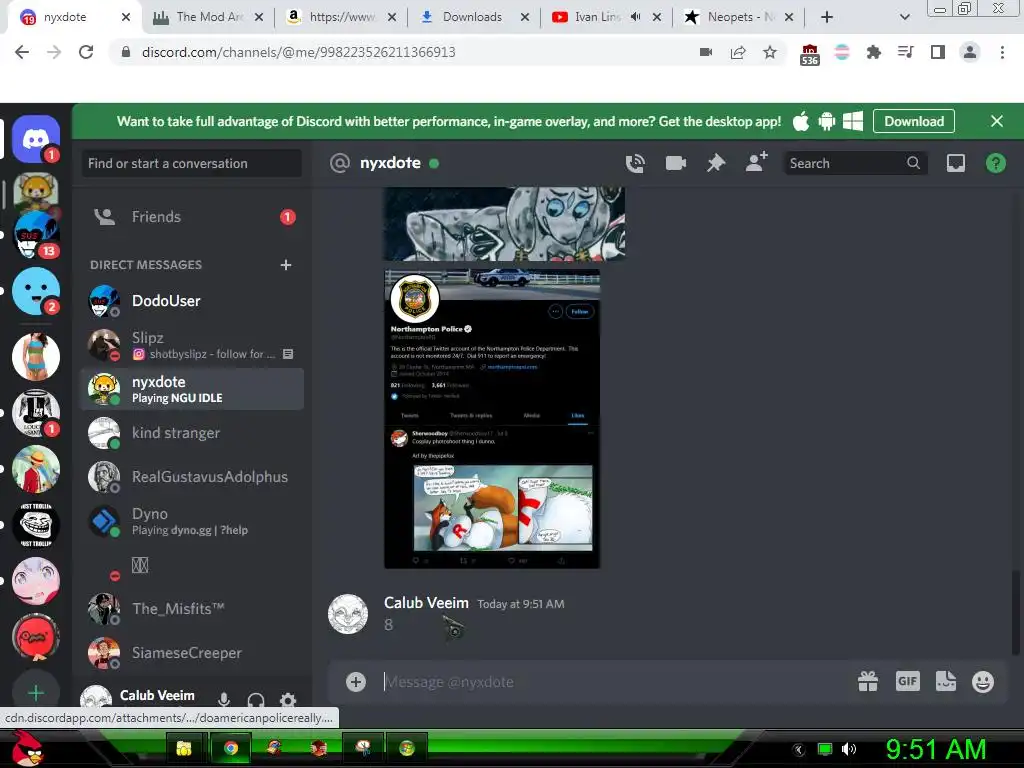Open the trollface server icon

pos(36,524)
